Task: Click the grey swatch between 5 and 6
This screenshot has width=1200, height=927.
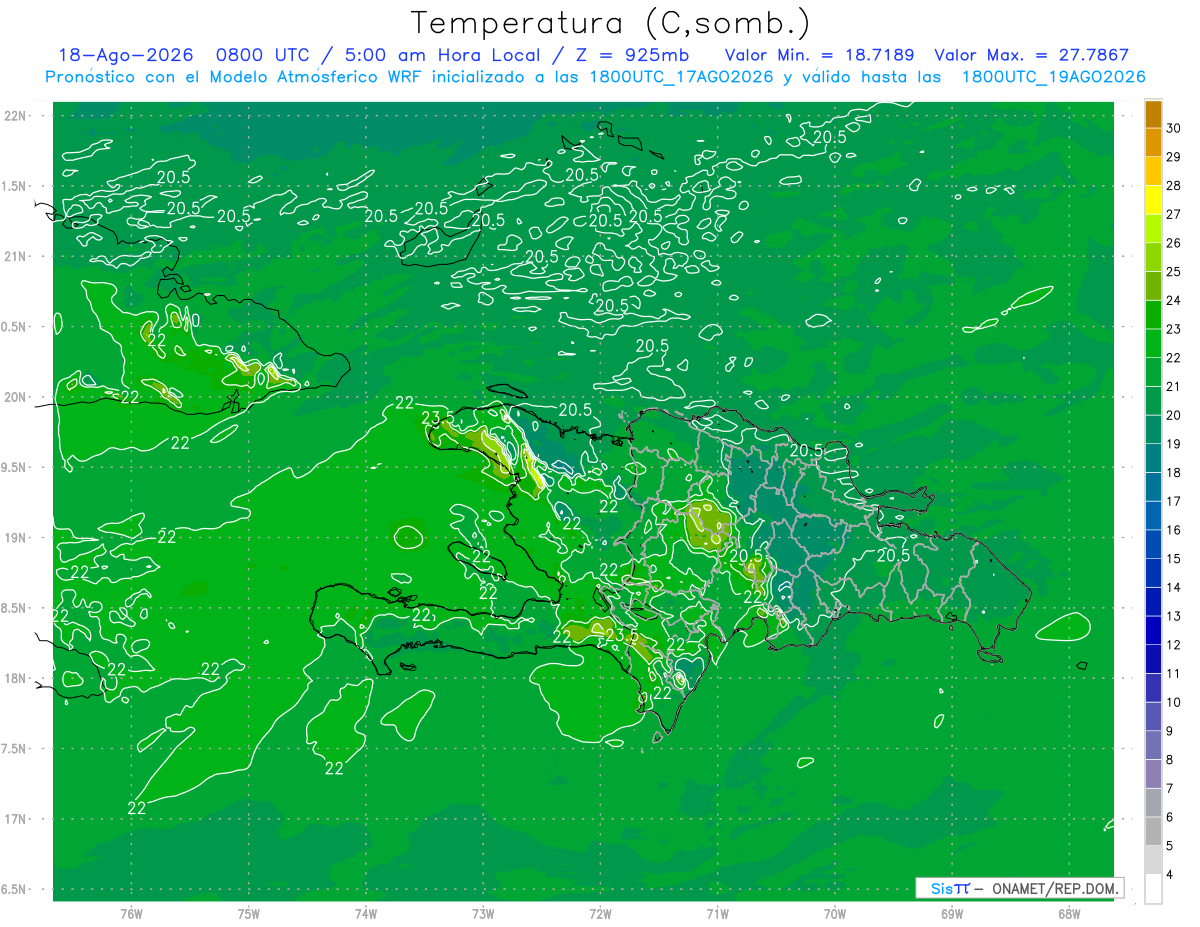Action: pyautogui.click(x=1153, y=832)
